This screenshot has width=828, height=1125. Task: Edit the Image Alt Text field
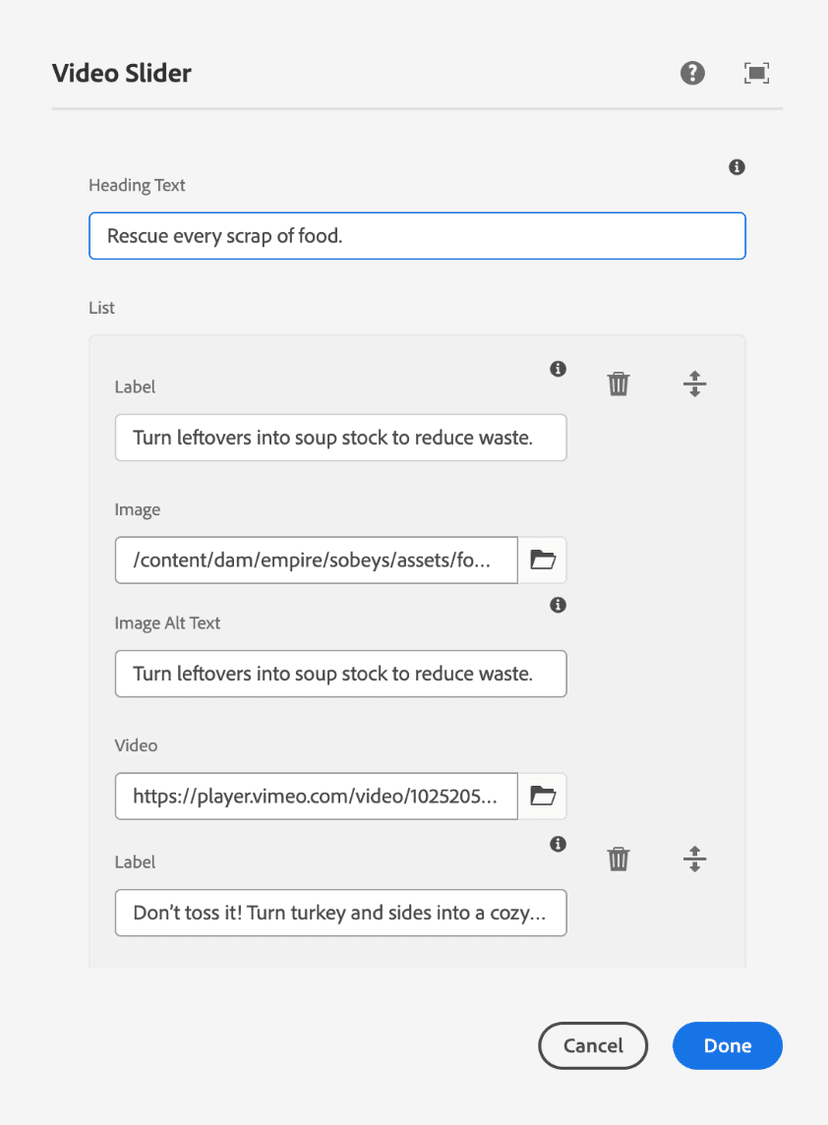click(x=340, y=674)
